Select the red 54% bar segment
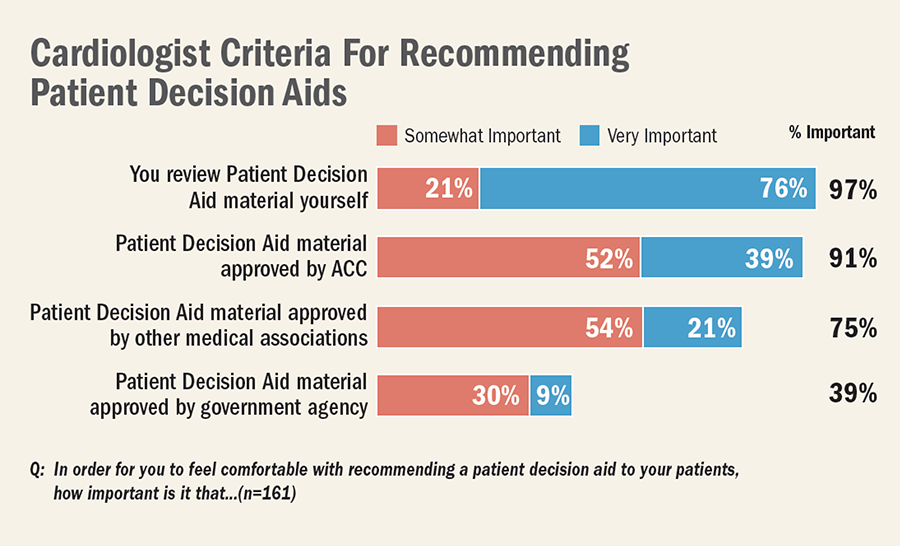The height and width of the screenshot is (546, 900). pyautogui.click(x=508, y=327)
